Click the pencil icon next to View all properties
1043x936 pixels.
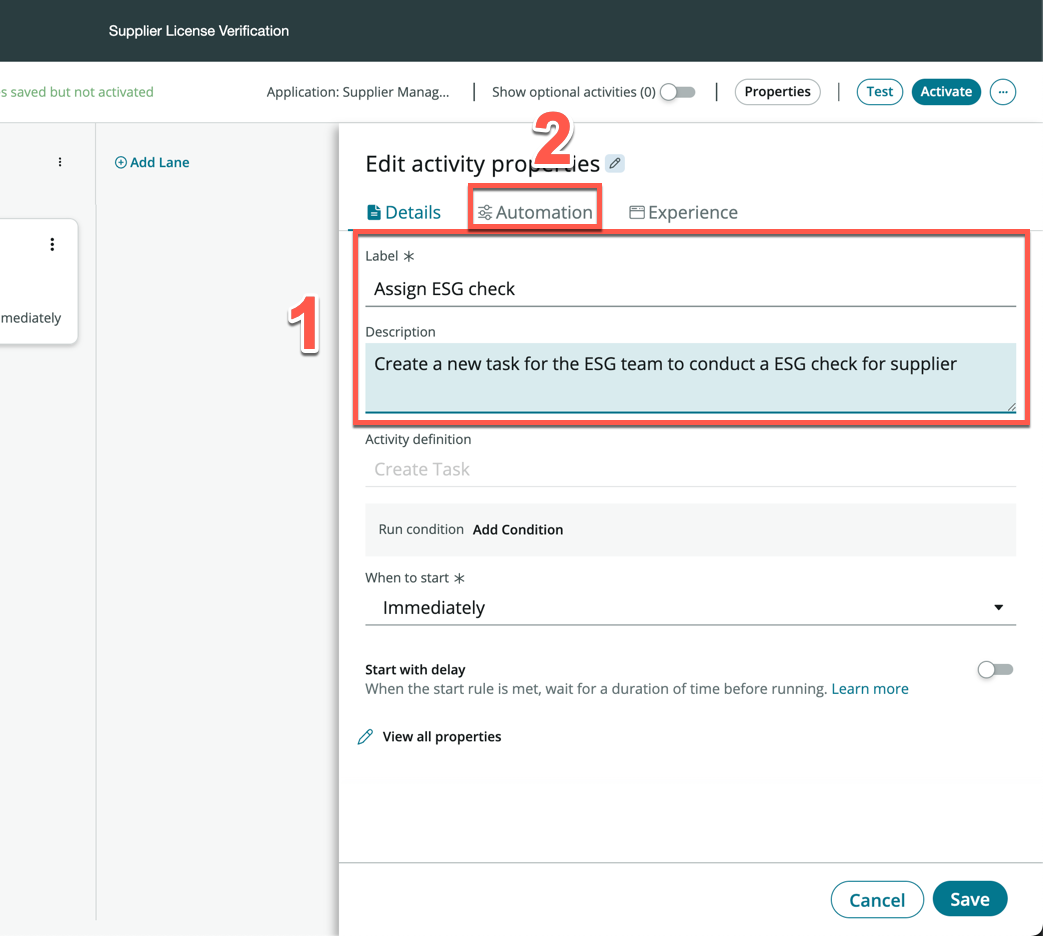[x=366, y=737]
